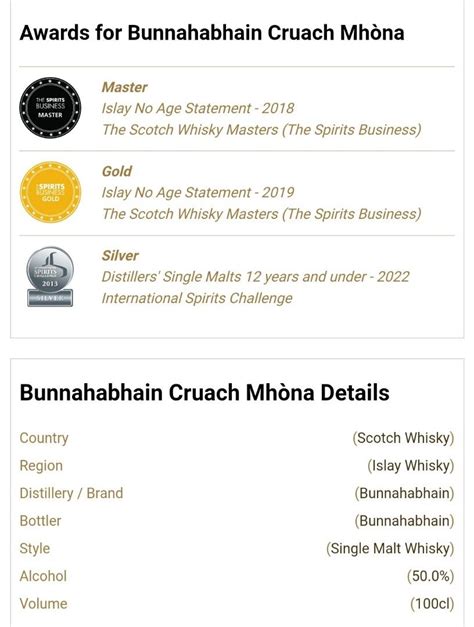Open the Master award title
Screen dimensions: 474x627
124,87
